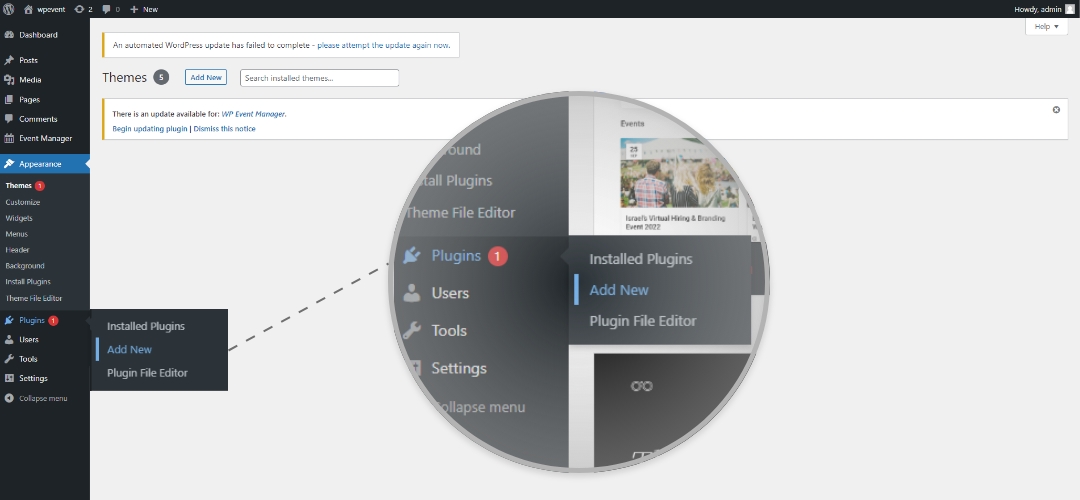
Task: Open Background under Appearance in left sidebar
Action: (25, 266)
